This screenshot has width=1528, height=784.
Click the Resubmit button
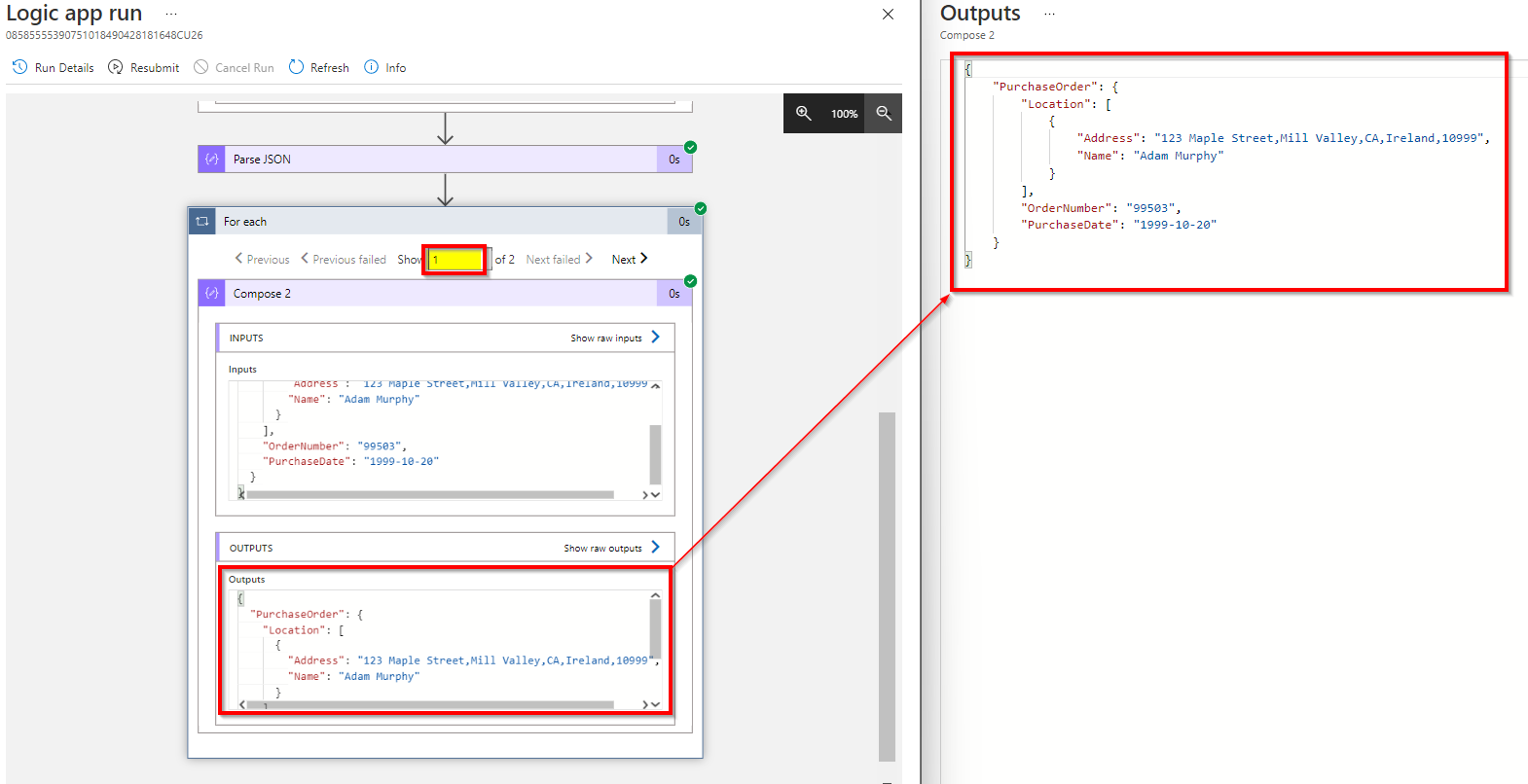144,68
